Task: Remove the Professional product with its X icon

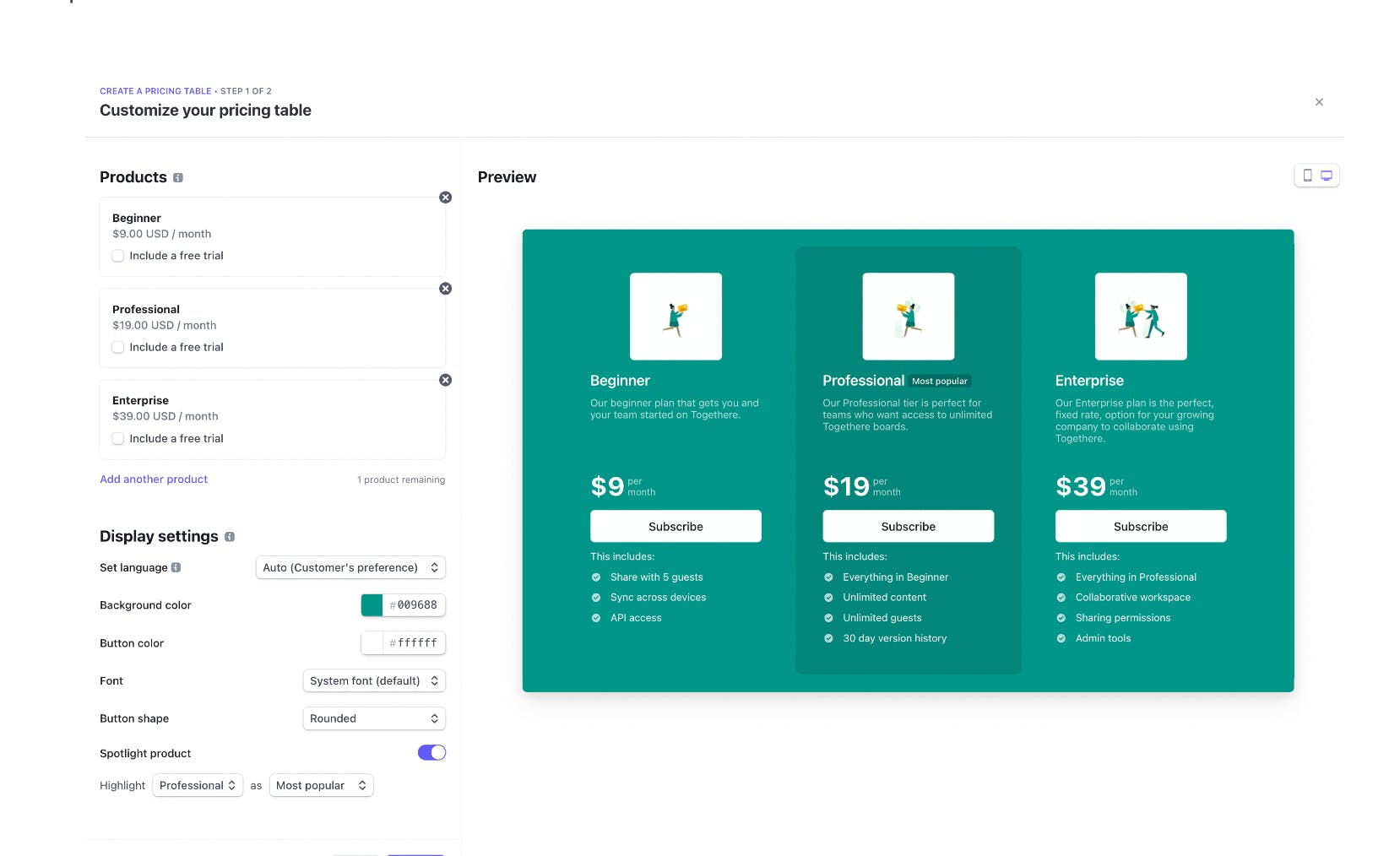Action: (x=445, y=289)
